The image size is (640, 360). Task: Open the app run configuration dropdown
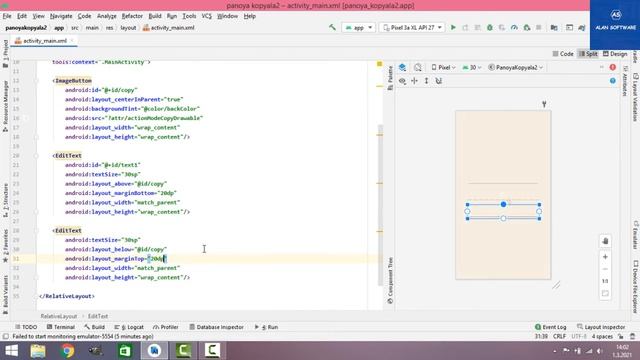pyautogui.click(x=358, y=27)
